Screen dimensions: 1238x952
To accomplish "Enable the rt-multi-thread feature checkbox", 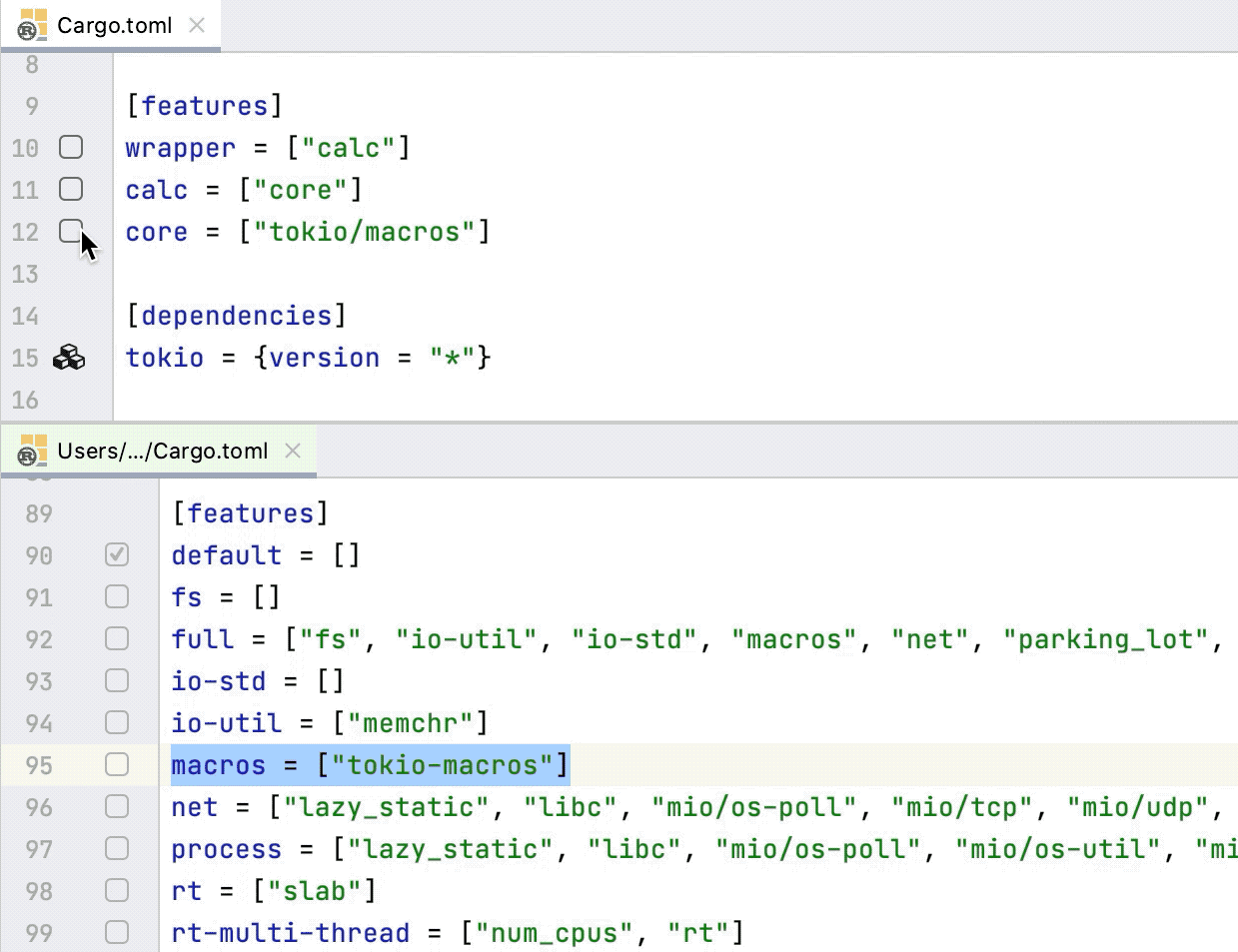I will [x=117, y=932].
